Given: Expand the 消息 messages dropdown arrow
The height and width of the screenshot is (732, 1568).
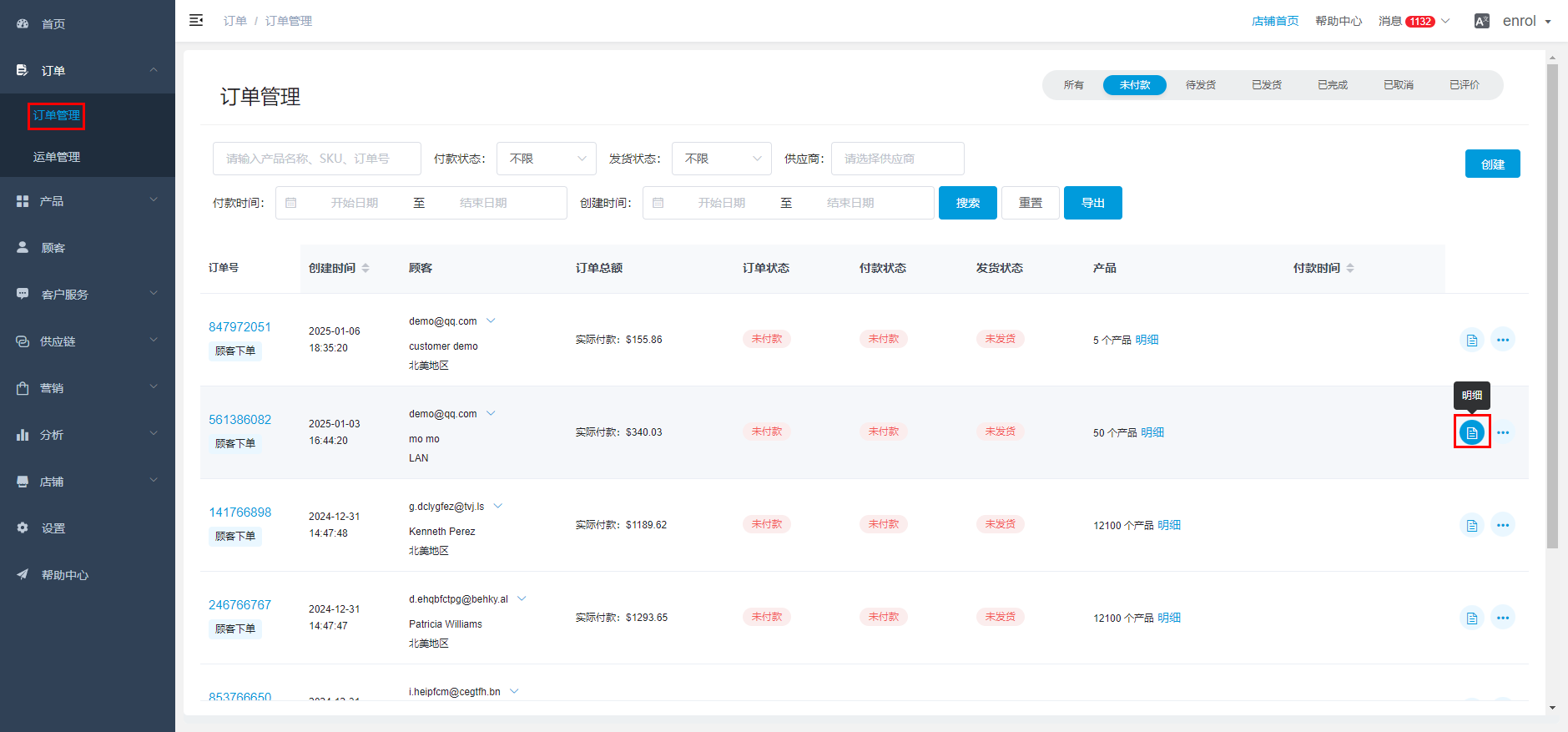Looking at the screenshot, I should click(1445, 21).
